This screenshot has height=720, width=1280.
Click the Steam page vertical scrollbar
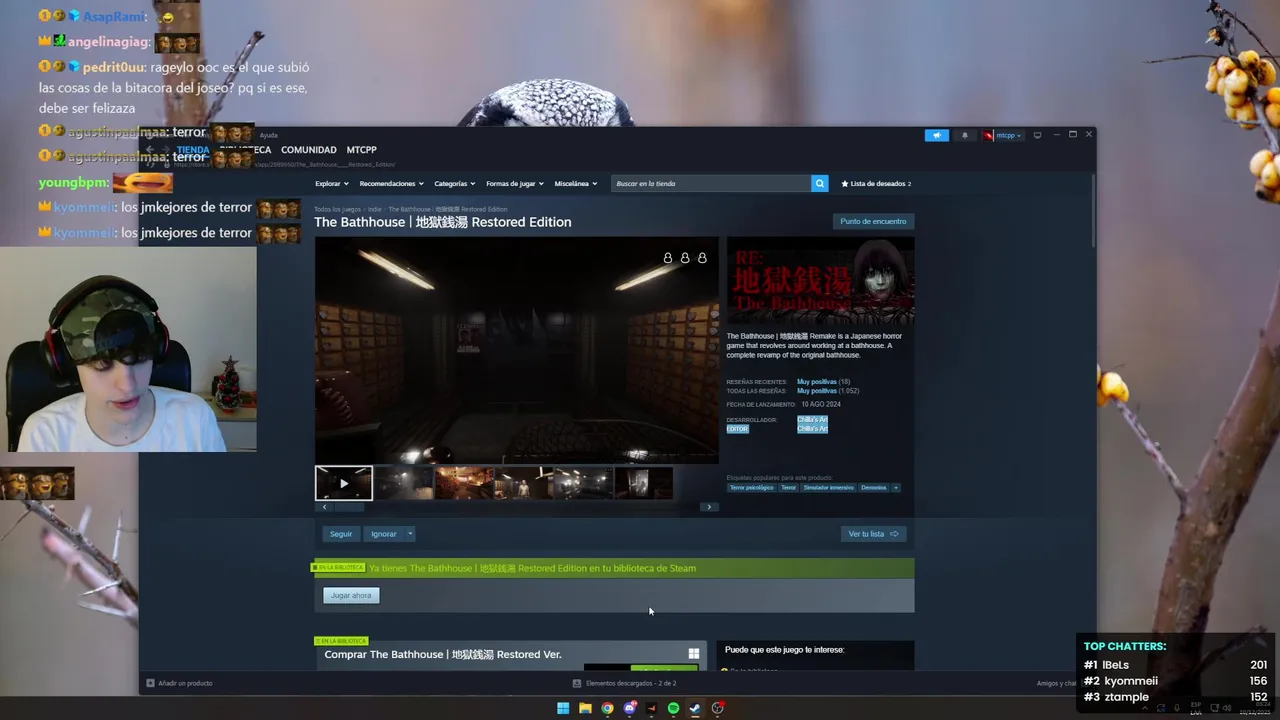point(1093,210)
